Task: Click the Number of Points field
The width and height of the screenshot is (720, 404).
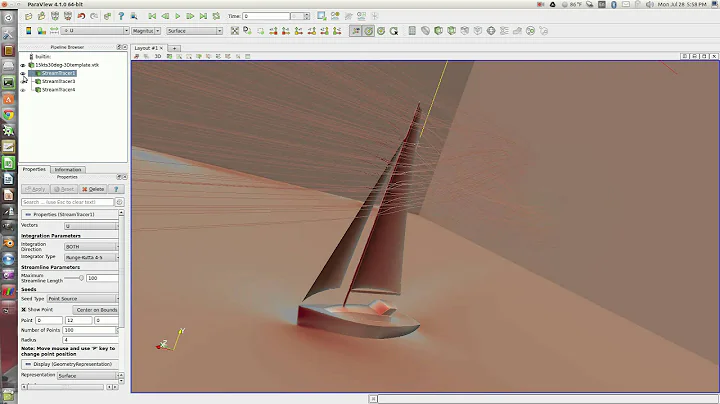Action: (90, 330)
